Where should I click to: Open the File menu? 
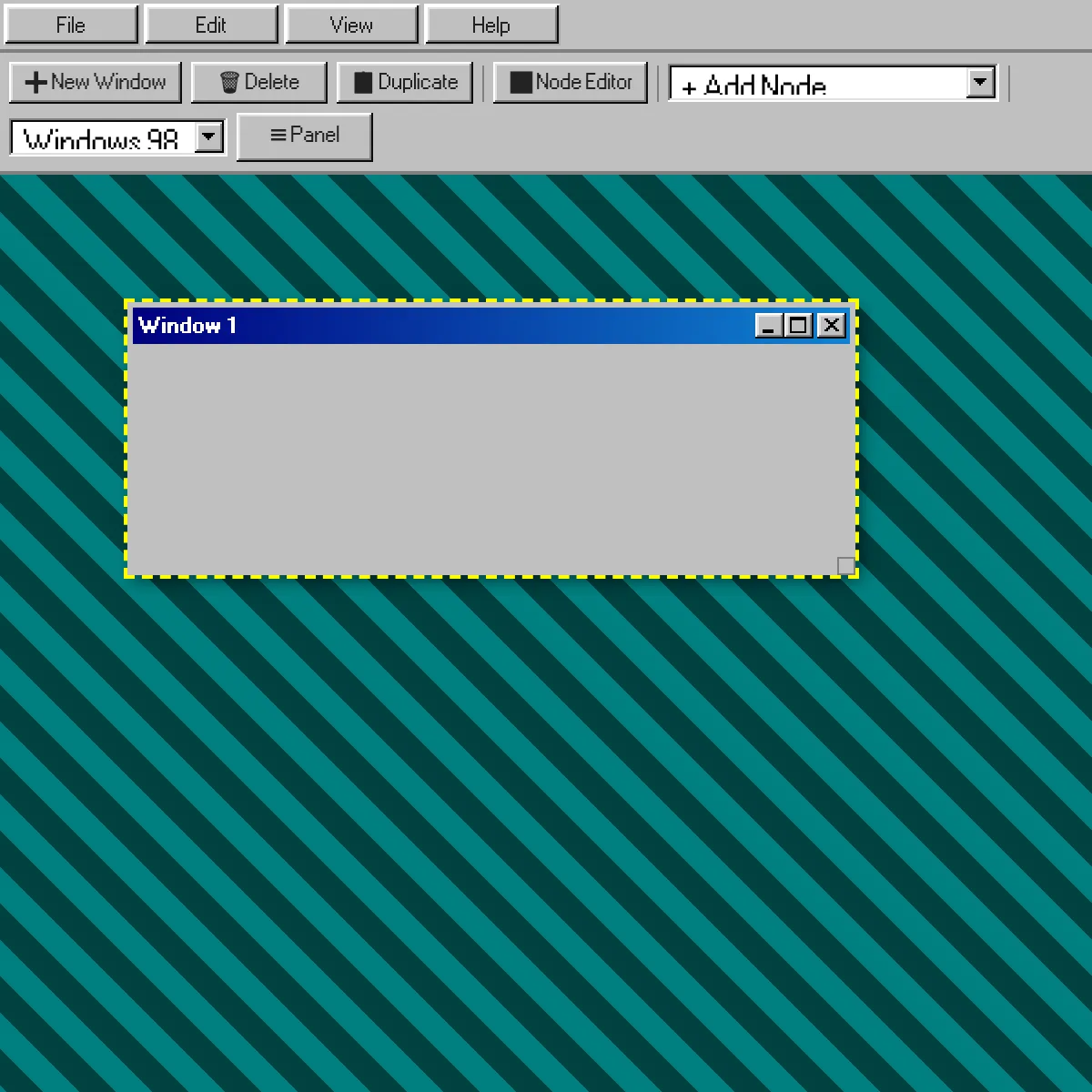[71, 25]
